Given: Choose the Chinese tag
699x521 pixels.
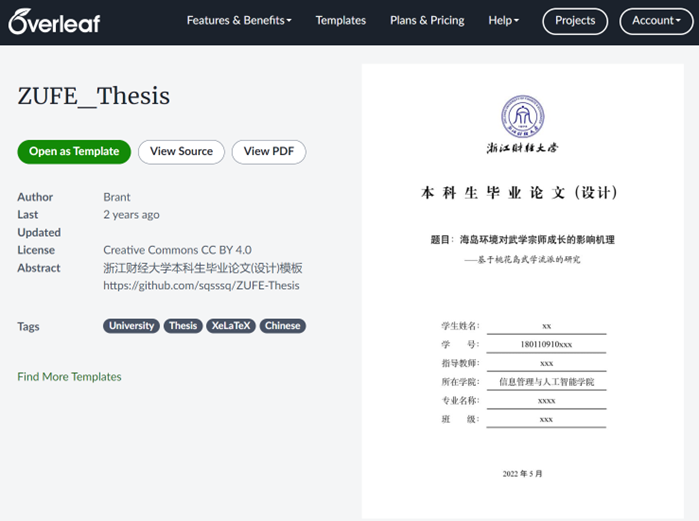Looking at the screenshot, I should [283, 326].
